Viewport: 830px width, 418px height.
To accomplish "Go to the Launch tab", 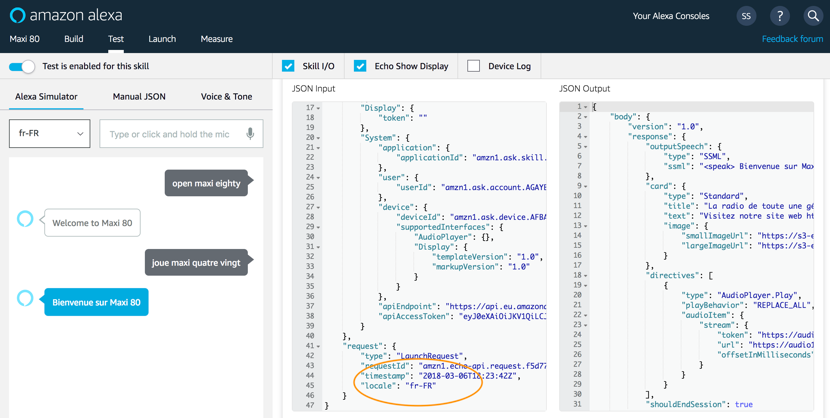I will coord(162,39).
